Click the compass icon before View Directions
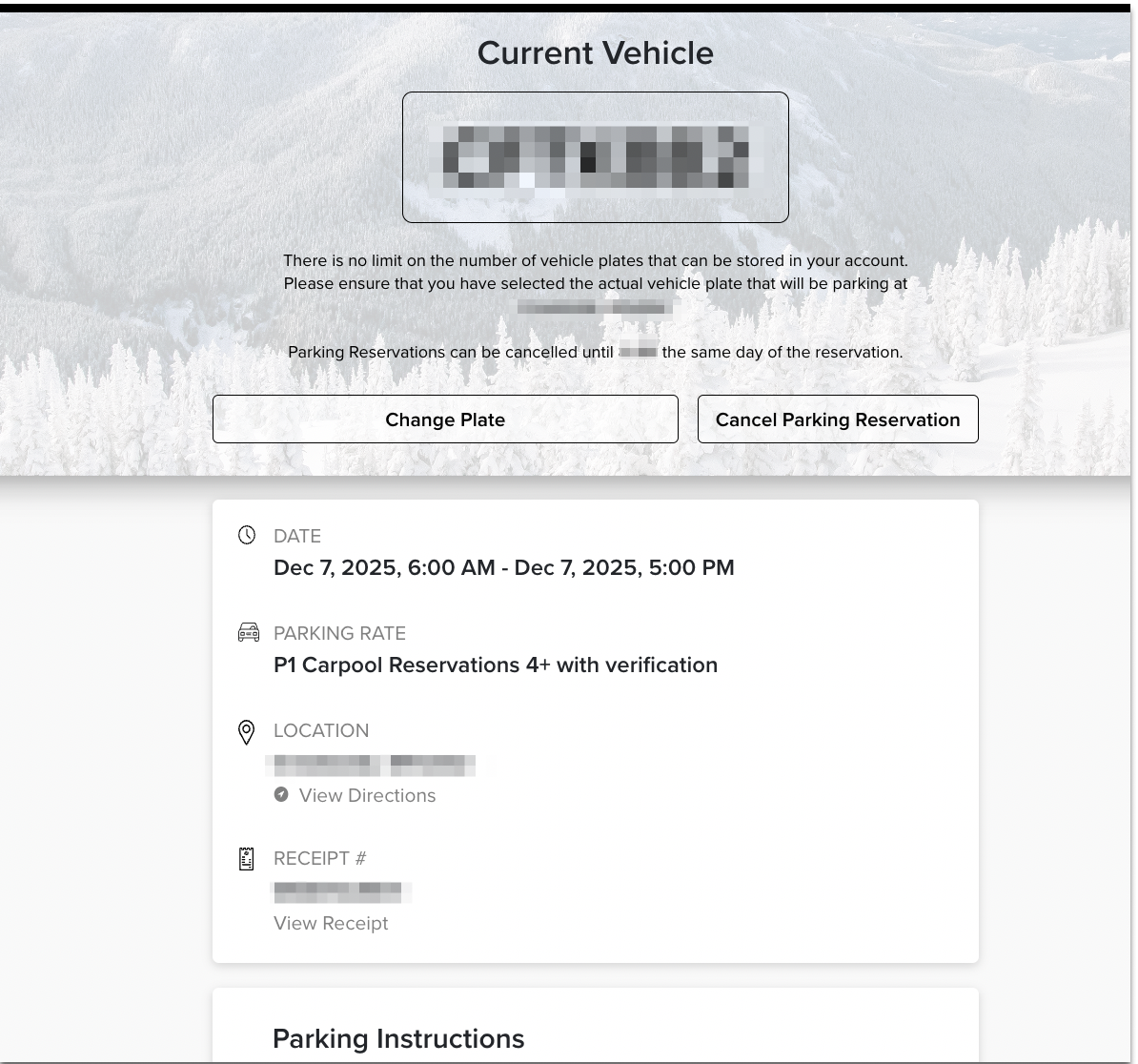Image resolution: width=1138 pixels, height=1064 pixels. coord(281,794)
